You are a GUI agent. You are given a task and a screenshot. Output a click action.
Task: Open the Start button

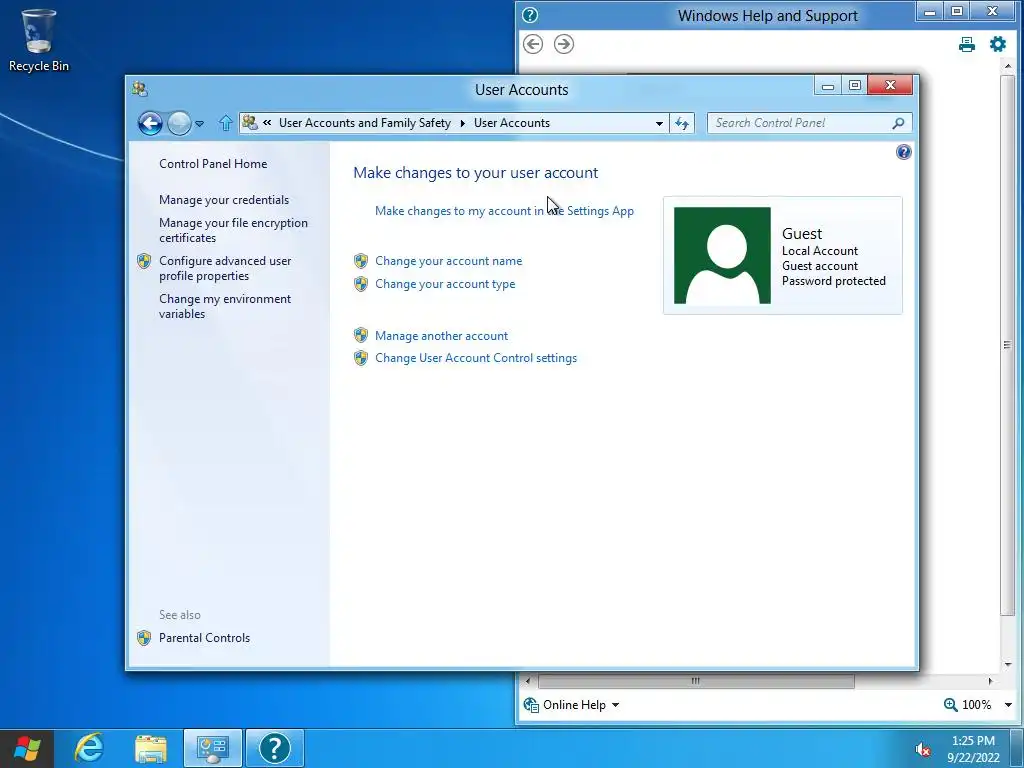[27, 748]
